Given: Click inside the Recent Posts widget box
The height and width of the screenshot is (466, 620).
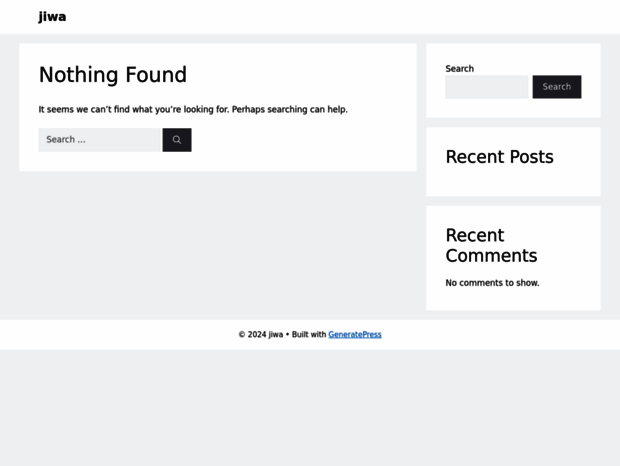Looking at the screenshot, I should [513, 180].
